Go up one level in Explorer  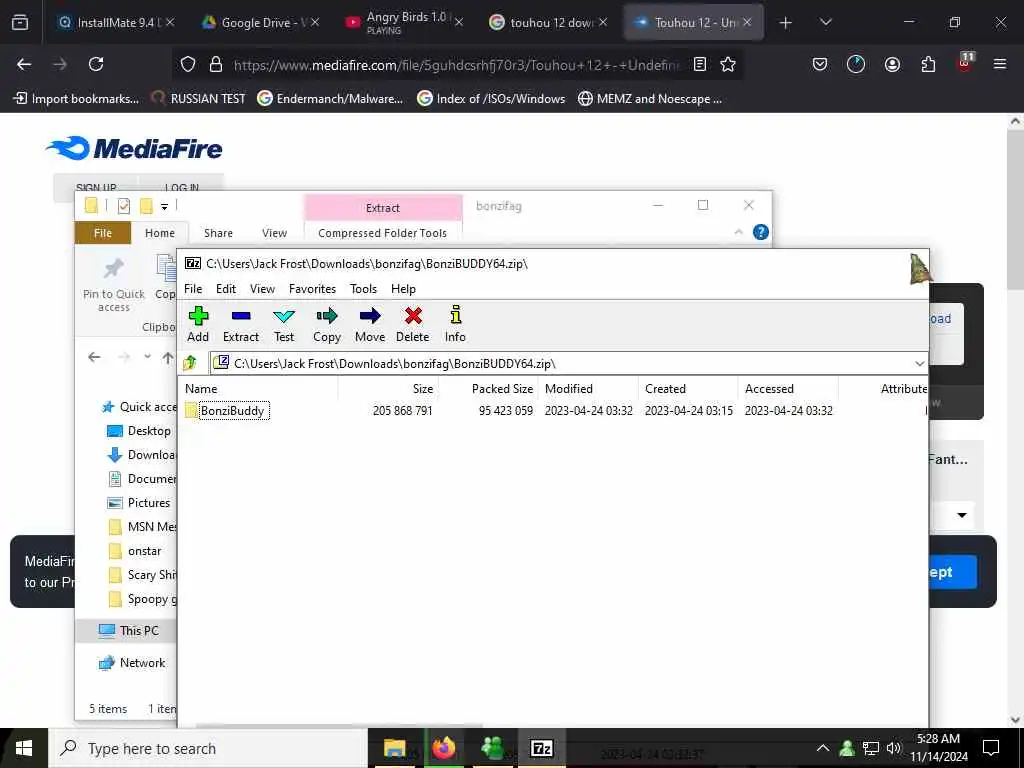[x=168, y=357]
